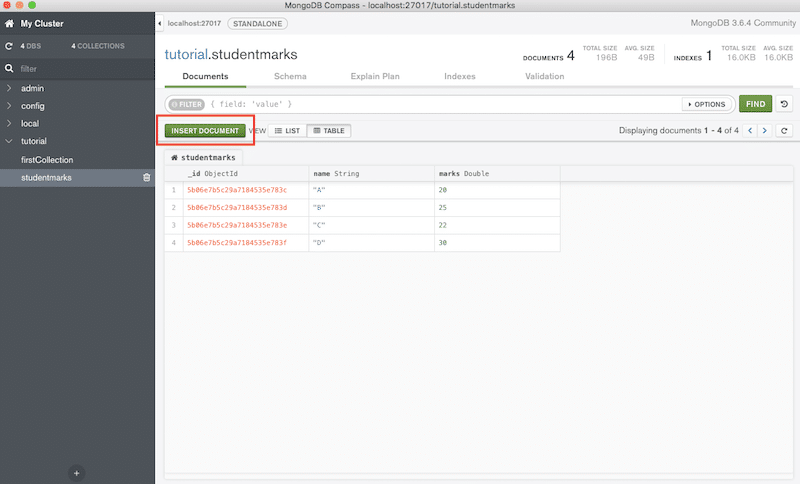Add a new database with plus button

coord(77,473)
